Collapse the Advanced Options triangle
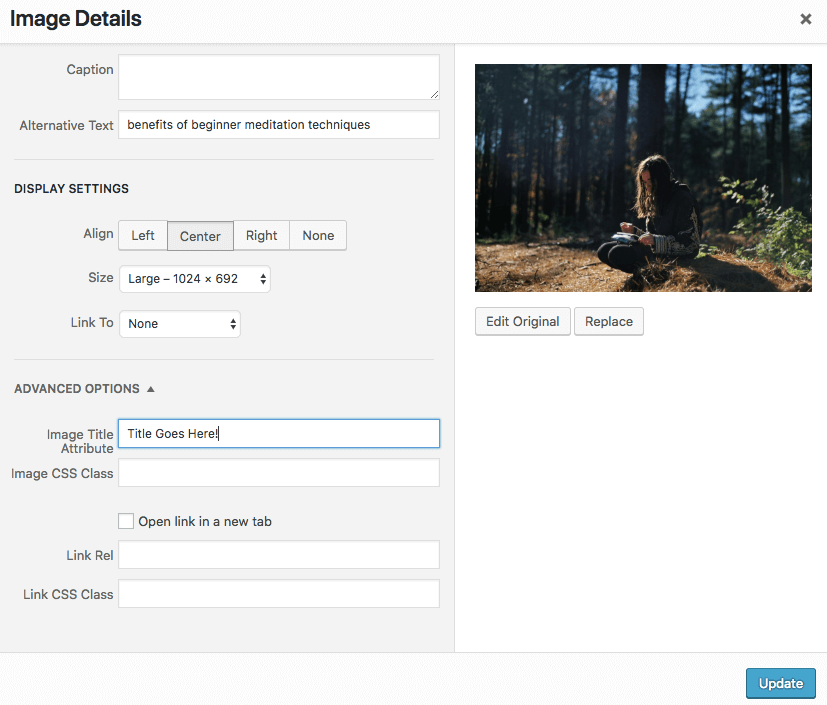The image size is (827, 705). [151, 389]
